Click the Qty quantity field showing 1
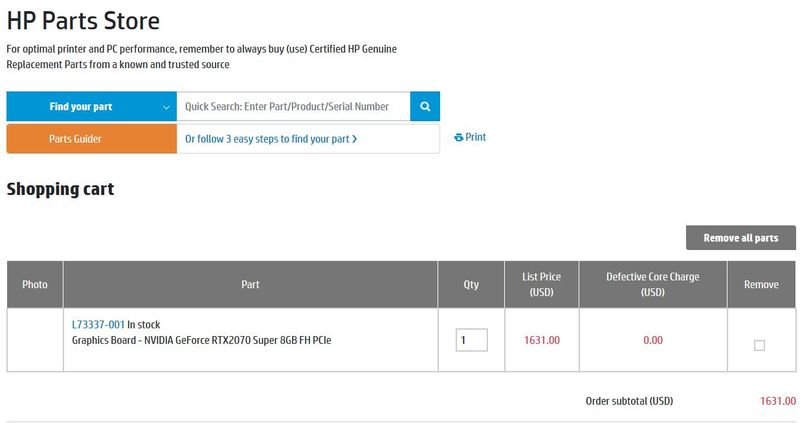This screenshot has height=423, width=800. tap(471, 340)
